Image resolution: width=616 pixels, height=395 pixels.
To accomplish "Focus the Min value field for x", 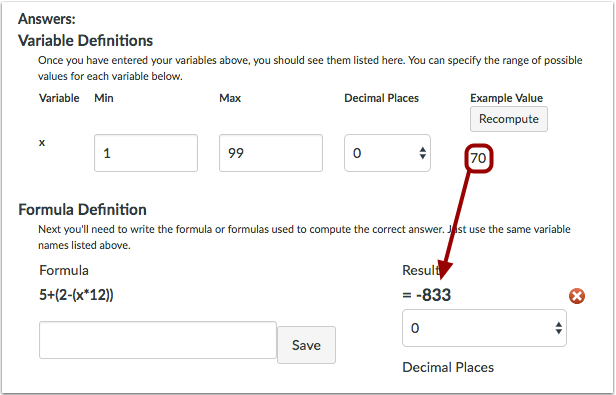I will [x=146, y=153].
